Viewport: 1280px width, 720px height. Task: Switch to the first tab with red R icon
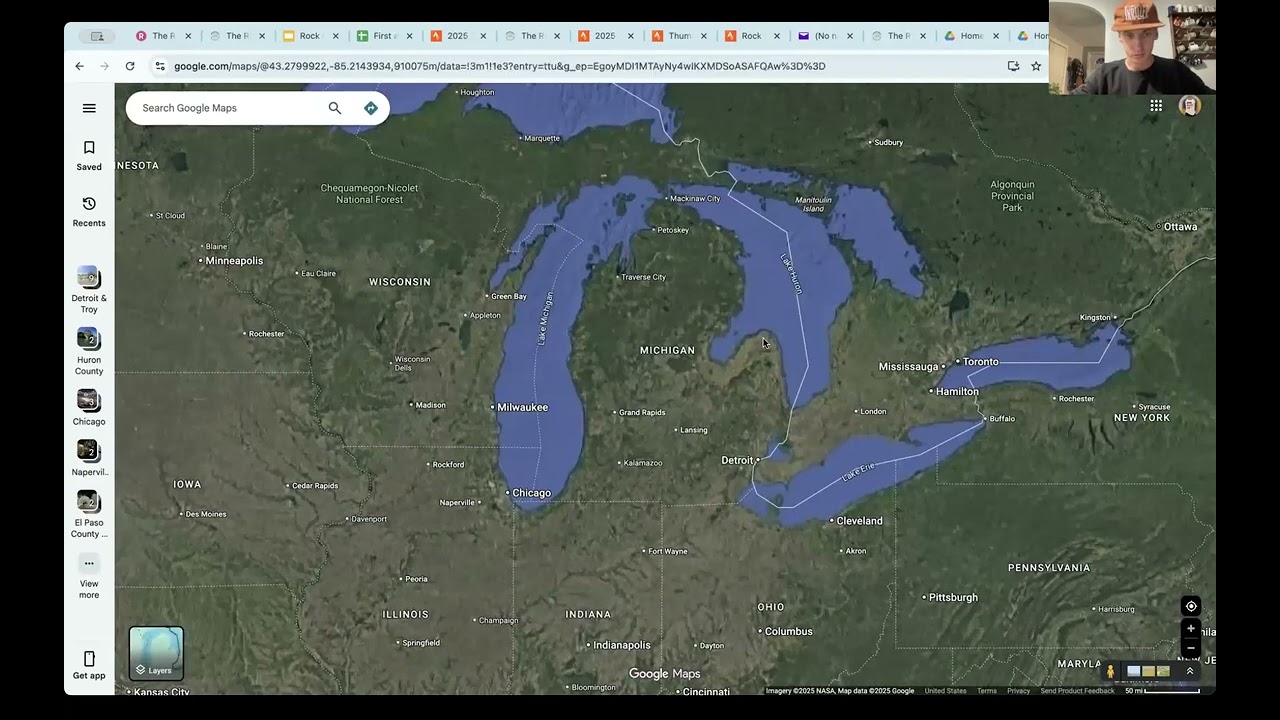[163, 36]
